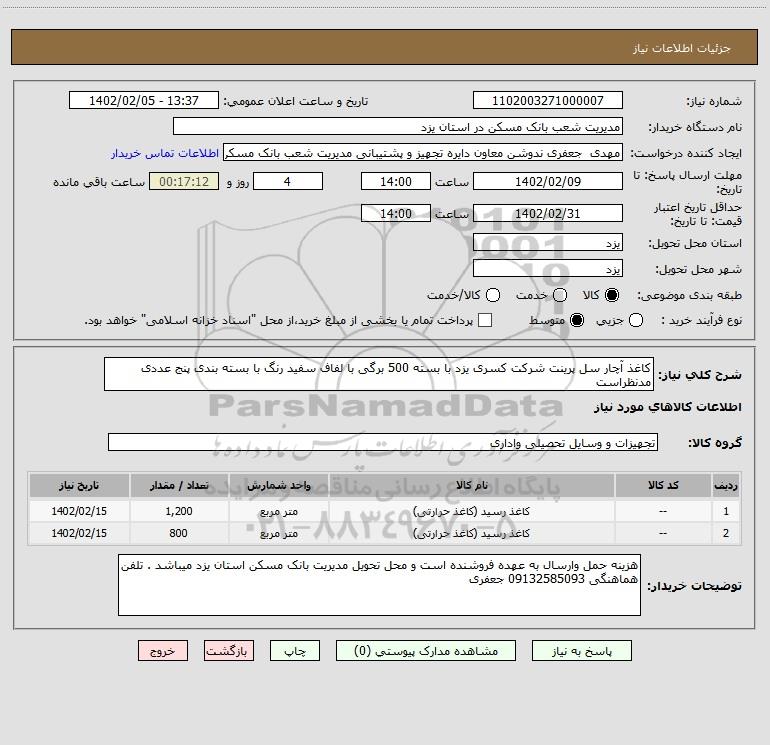Click row 2 item name کاغذ رسید
The image size is (770, 745).
[471, 533]
